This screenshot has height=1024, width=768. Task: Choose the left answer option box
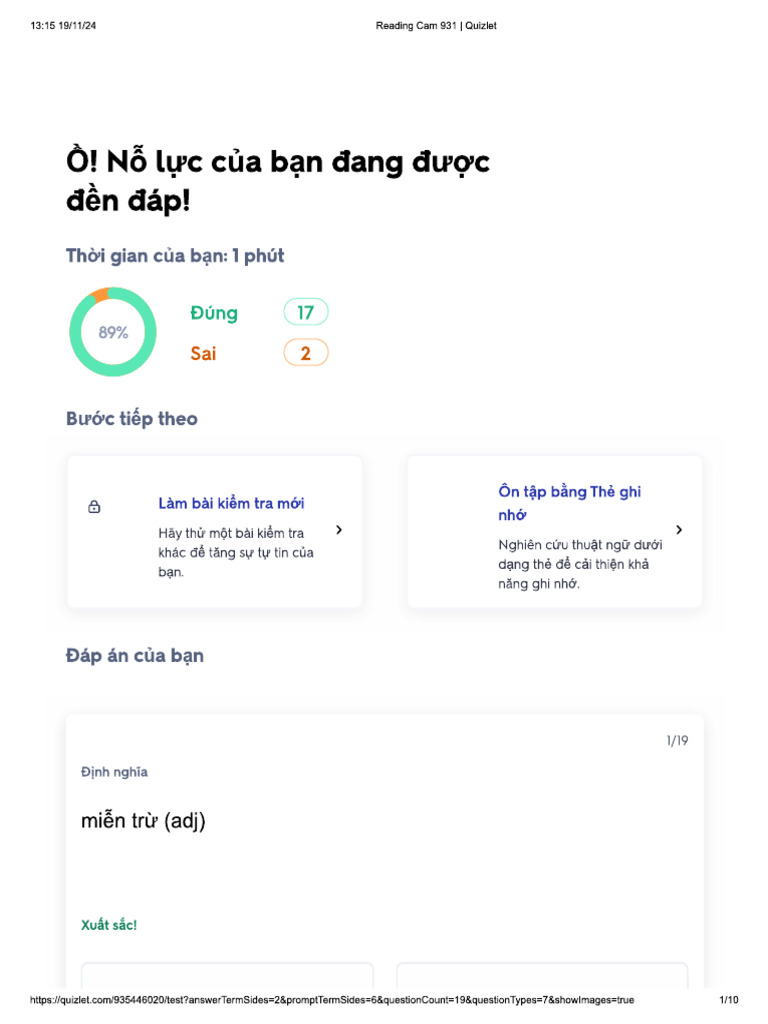[227, 976]
